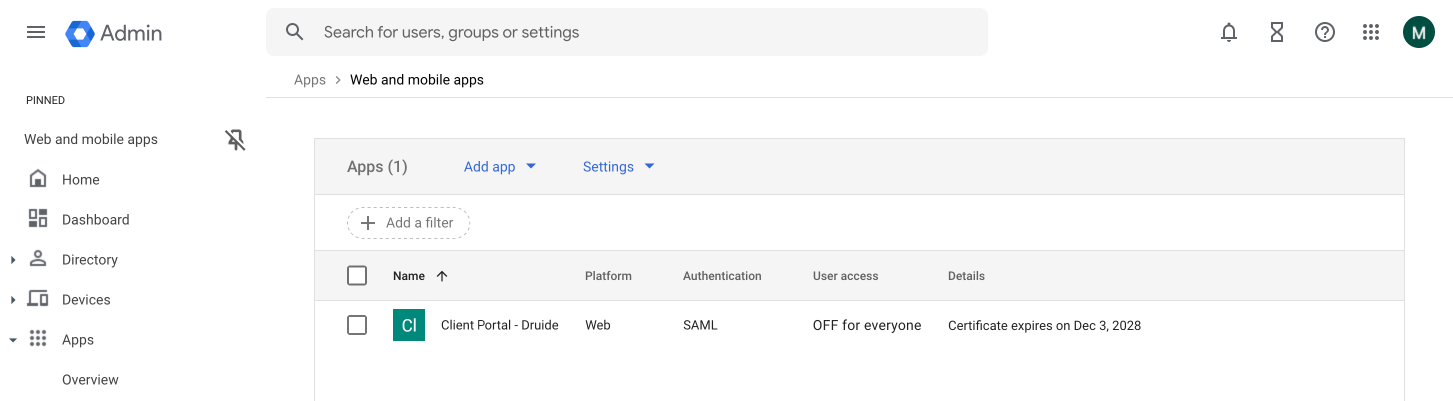Click the Client Portal app icon

point(409,325)
